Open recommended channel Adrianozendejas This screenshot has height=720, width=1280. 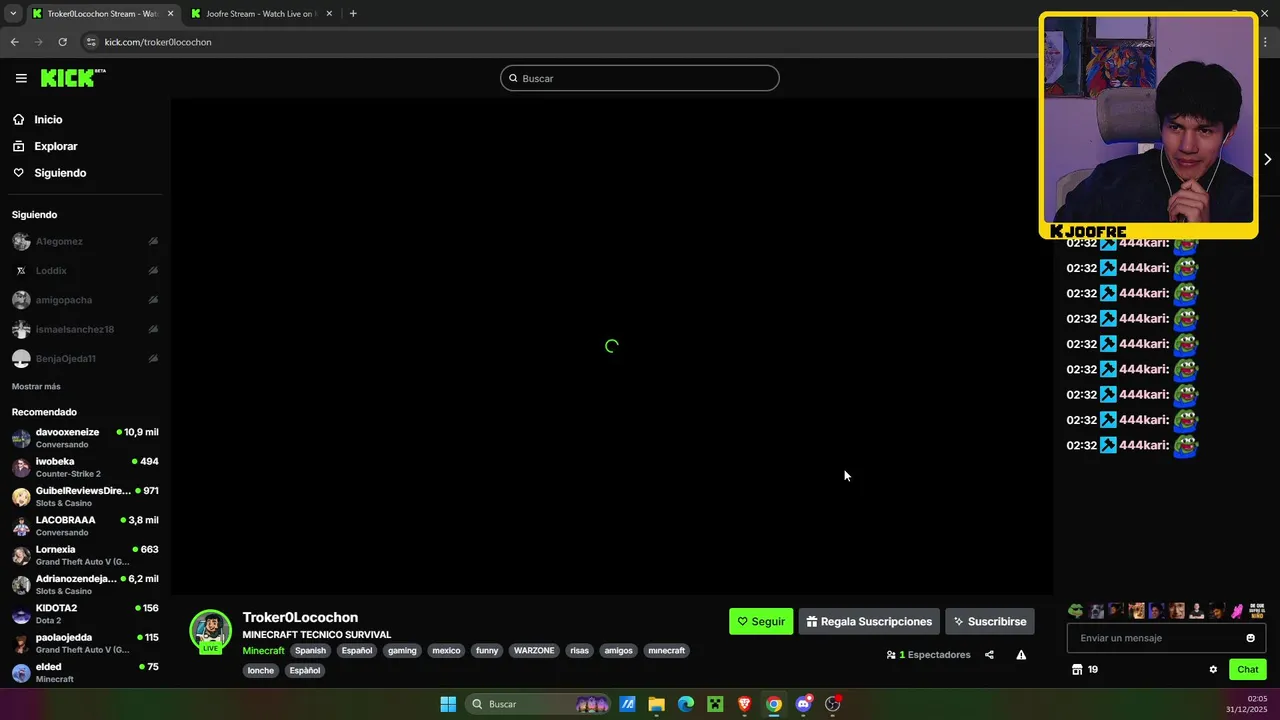85,585
